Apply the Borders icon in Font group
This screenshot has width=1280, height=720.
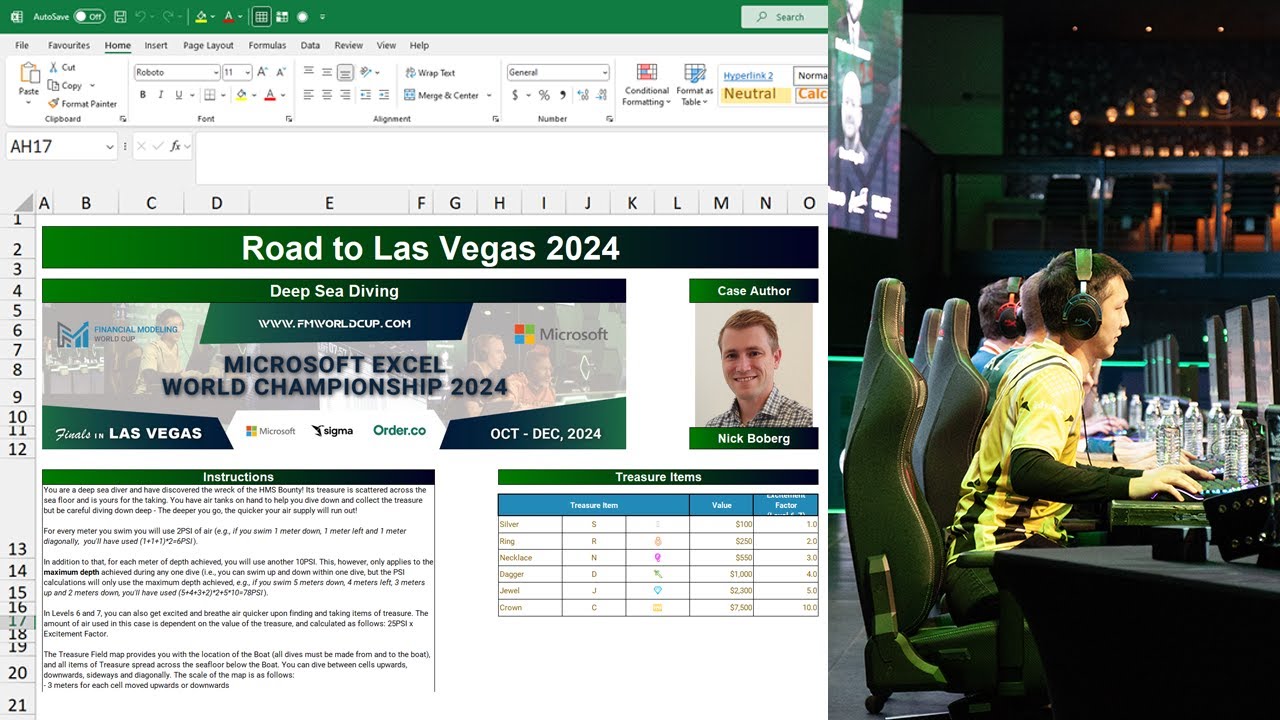(x=208, y=95)
